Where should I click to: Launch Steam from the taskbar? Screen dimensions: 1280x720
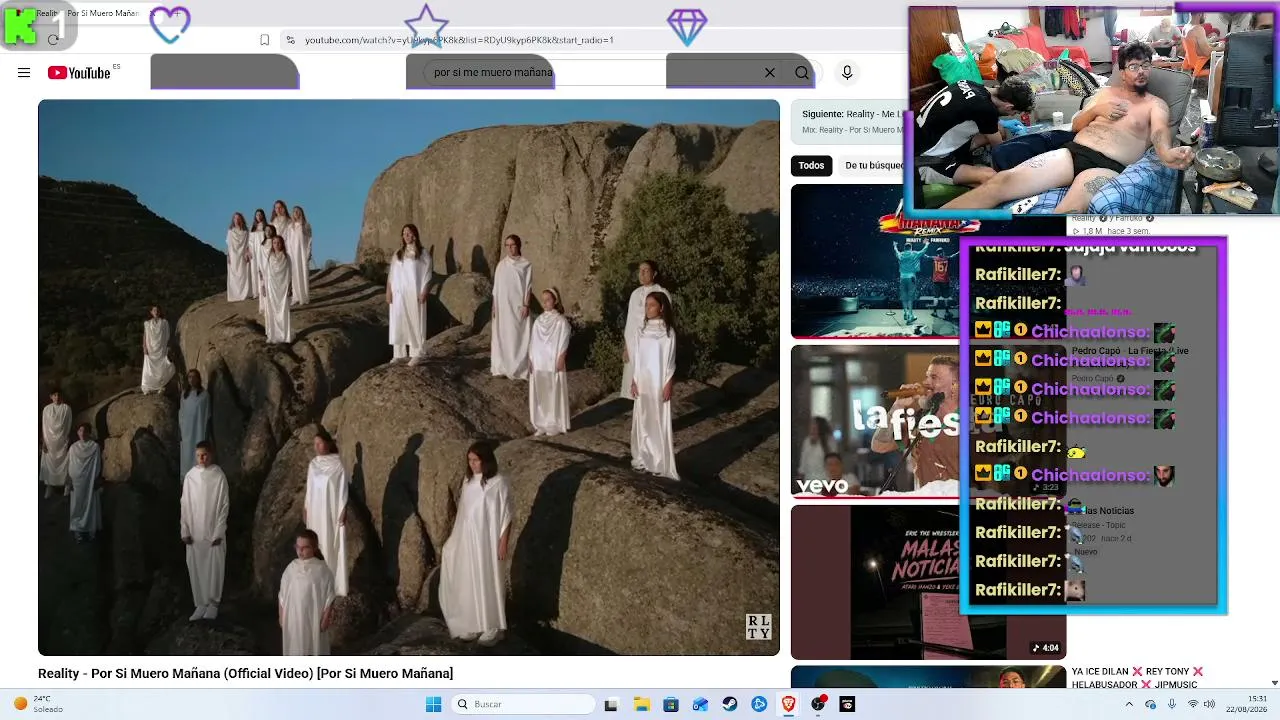coord(730,704)
